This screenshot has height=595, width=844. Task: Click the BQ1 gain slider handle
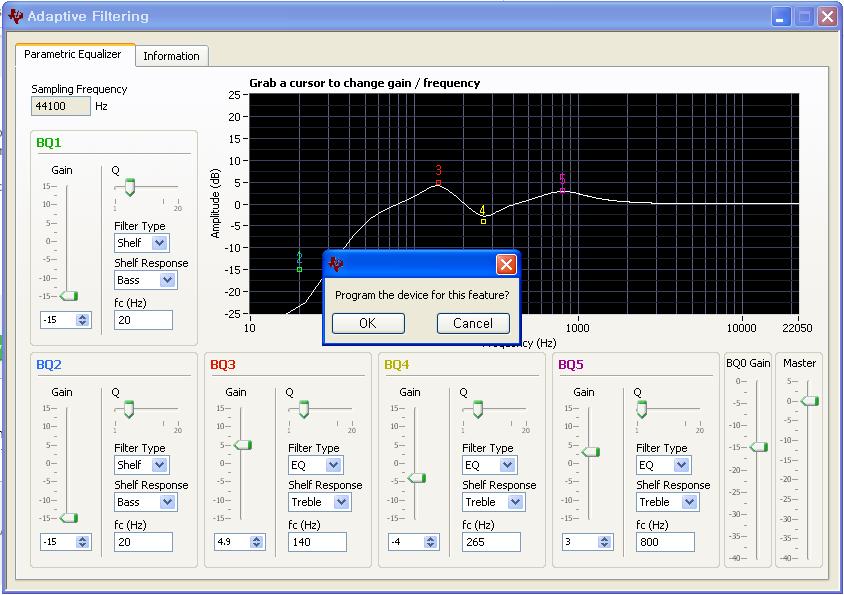69,296
